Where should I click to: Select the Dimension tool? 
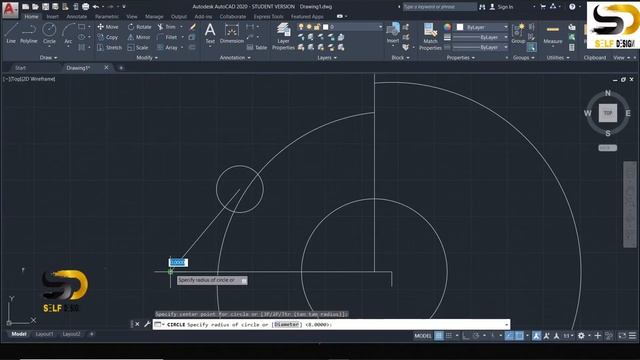coord(231,33)
